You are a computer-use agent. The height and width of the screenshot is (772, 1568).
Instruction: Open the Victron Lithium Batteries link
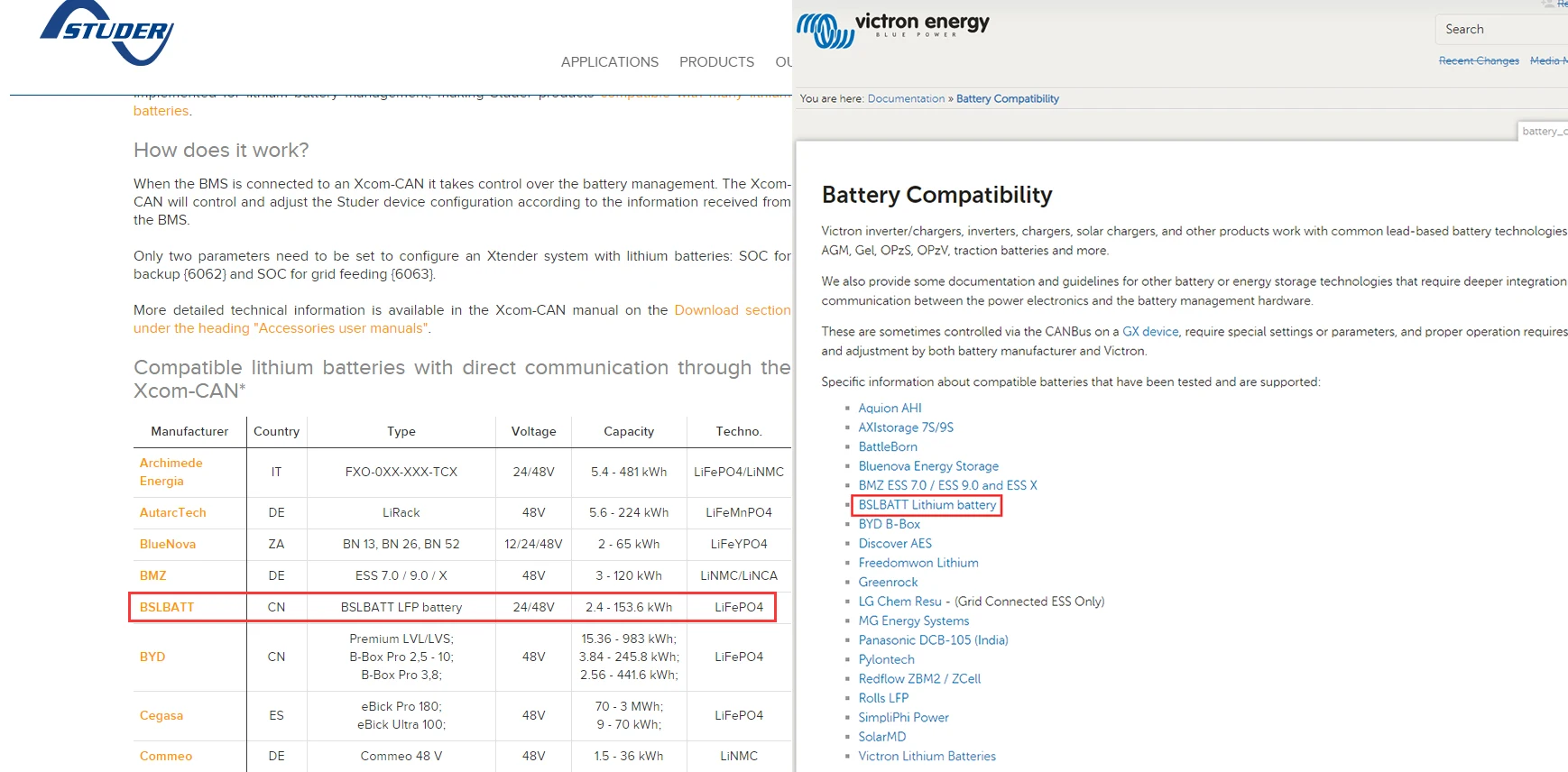pos(927,757)
